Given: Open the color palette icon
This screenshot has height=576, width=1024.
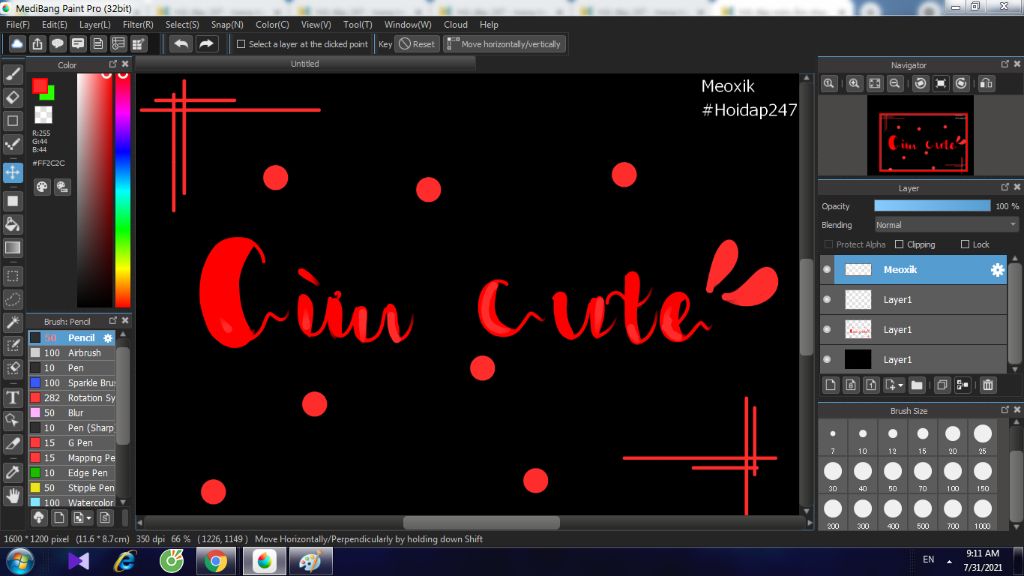Looking at the screenshot, I should click(42, 187).
